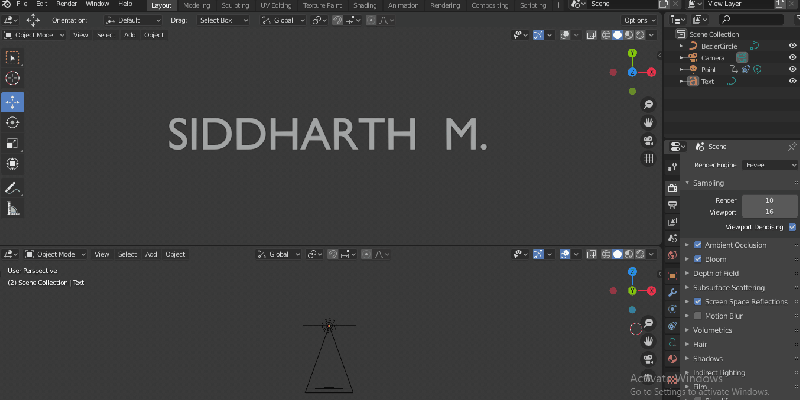Switch perspective/orthographic grid icon in top viewport

[648, 158]
